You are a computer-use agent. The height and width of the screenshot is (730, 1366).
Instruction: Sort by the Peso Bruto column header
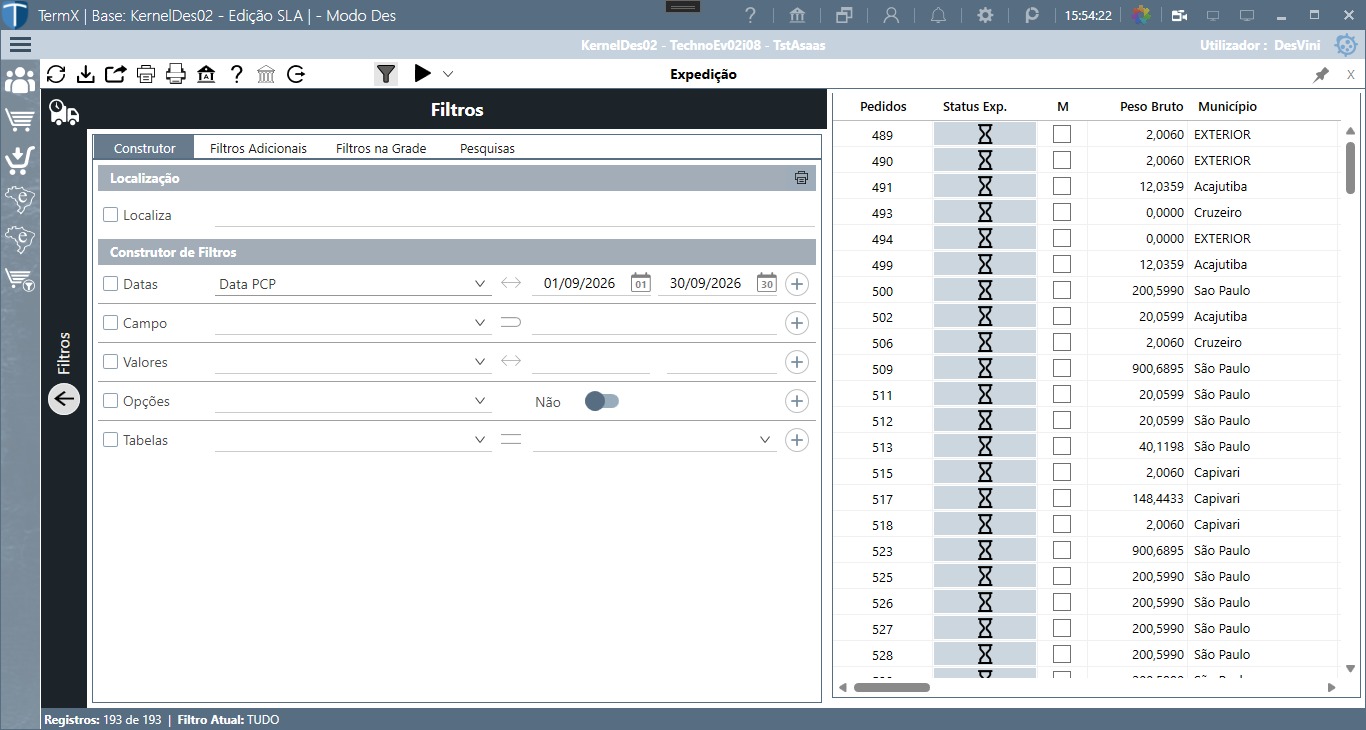pos(1151,106)
